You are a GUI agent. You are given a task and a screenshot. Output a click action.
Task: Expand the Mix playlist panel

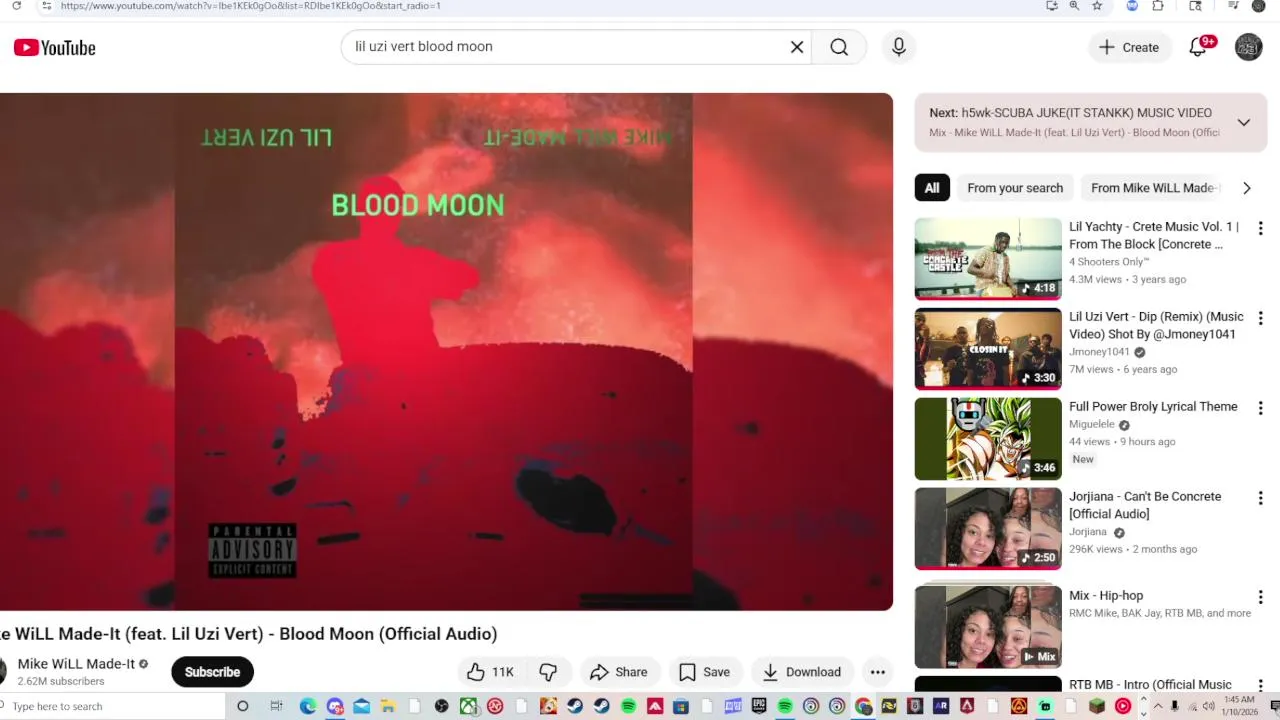click(1243, 122)
